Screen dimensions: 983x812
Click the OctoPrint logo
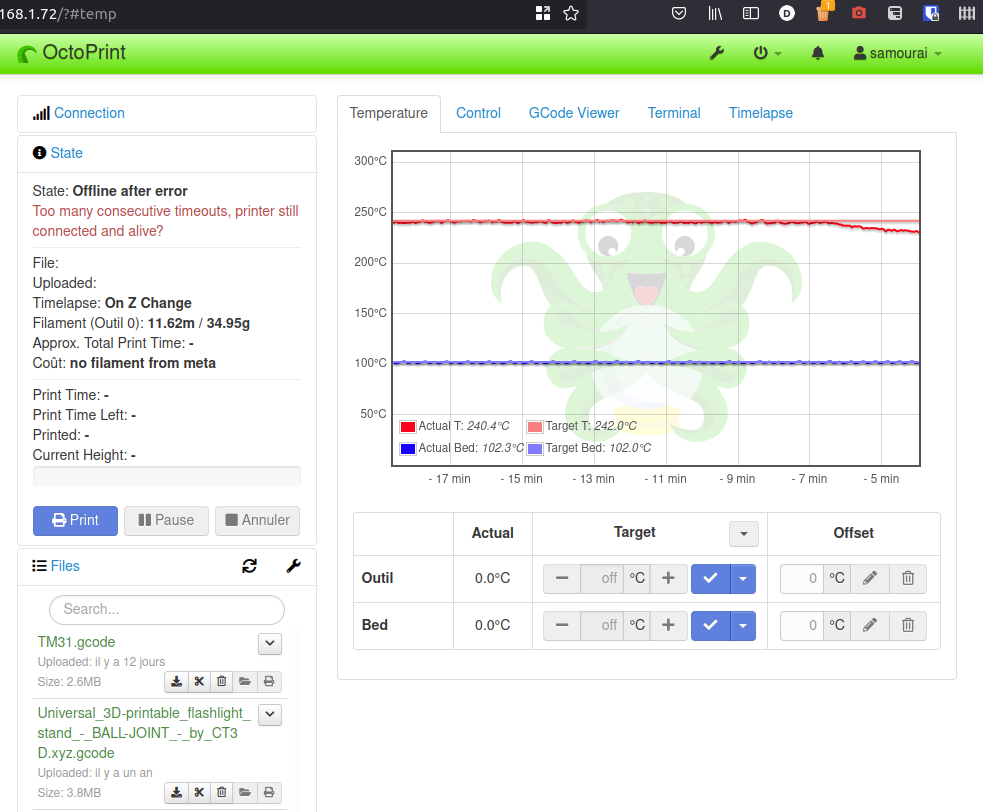point(71,53)
